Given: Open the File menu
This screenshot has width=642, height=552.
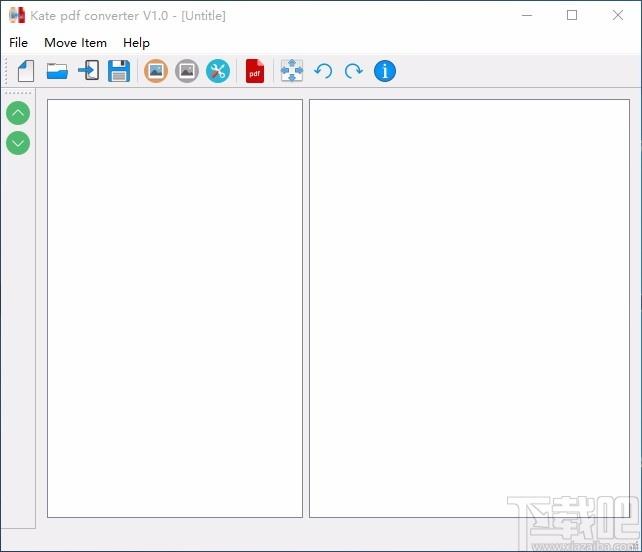Looking at the screenshot, I should click(18, 43).
